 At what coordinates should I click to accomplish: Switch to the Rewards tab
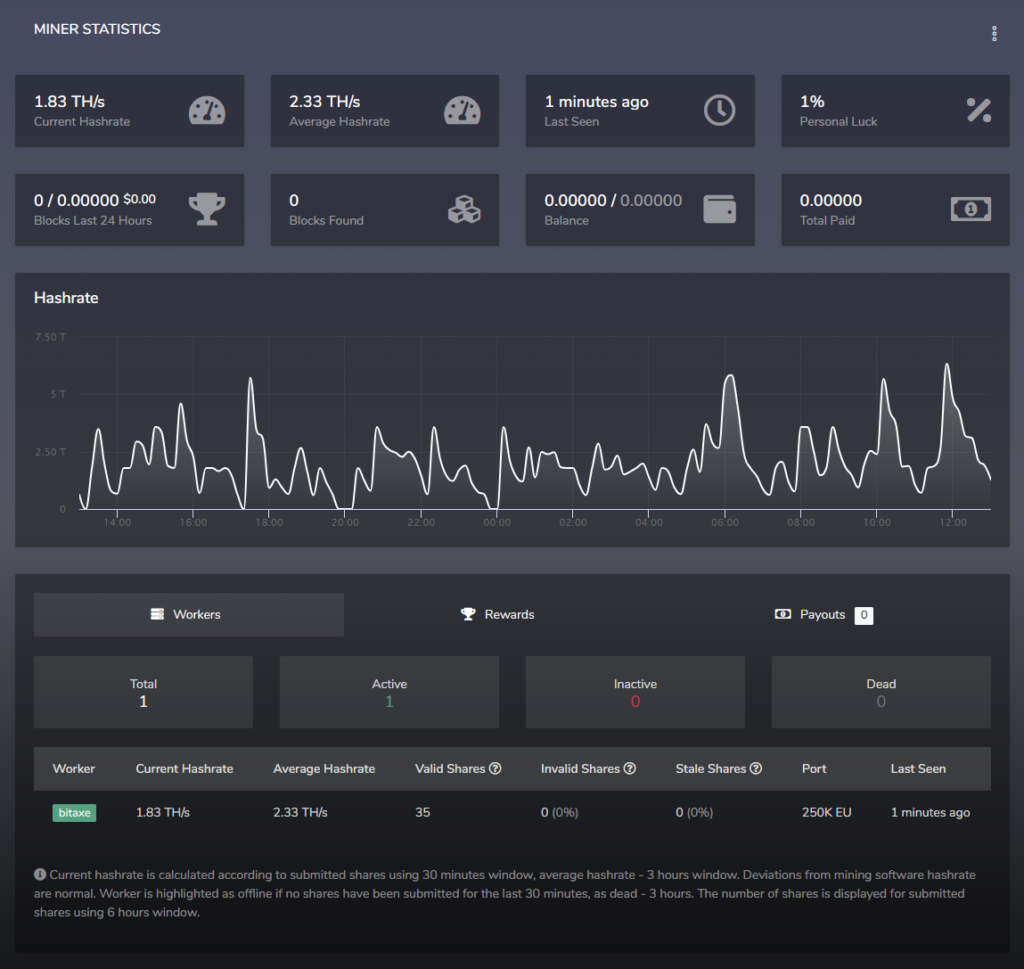(497, 615)
